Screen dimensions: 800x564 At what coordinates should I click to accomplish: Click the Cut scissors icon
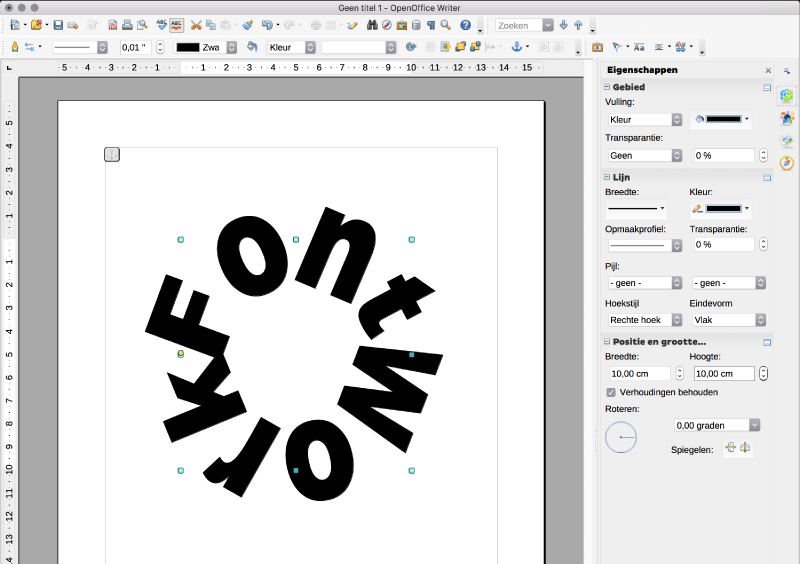click(x=196, y=25)
